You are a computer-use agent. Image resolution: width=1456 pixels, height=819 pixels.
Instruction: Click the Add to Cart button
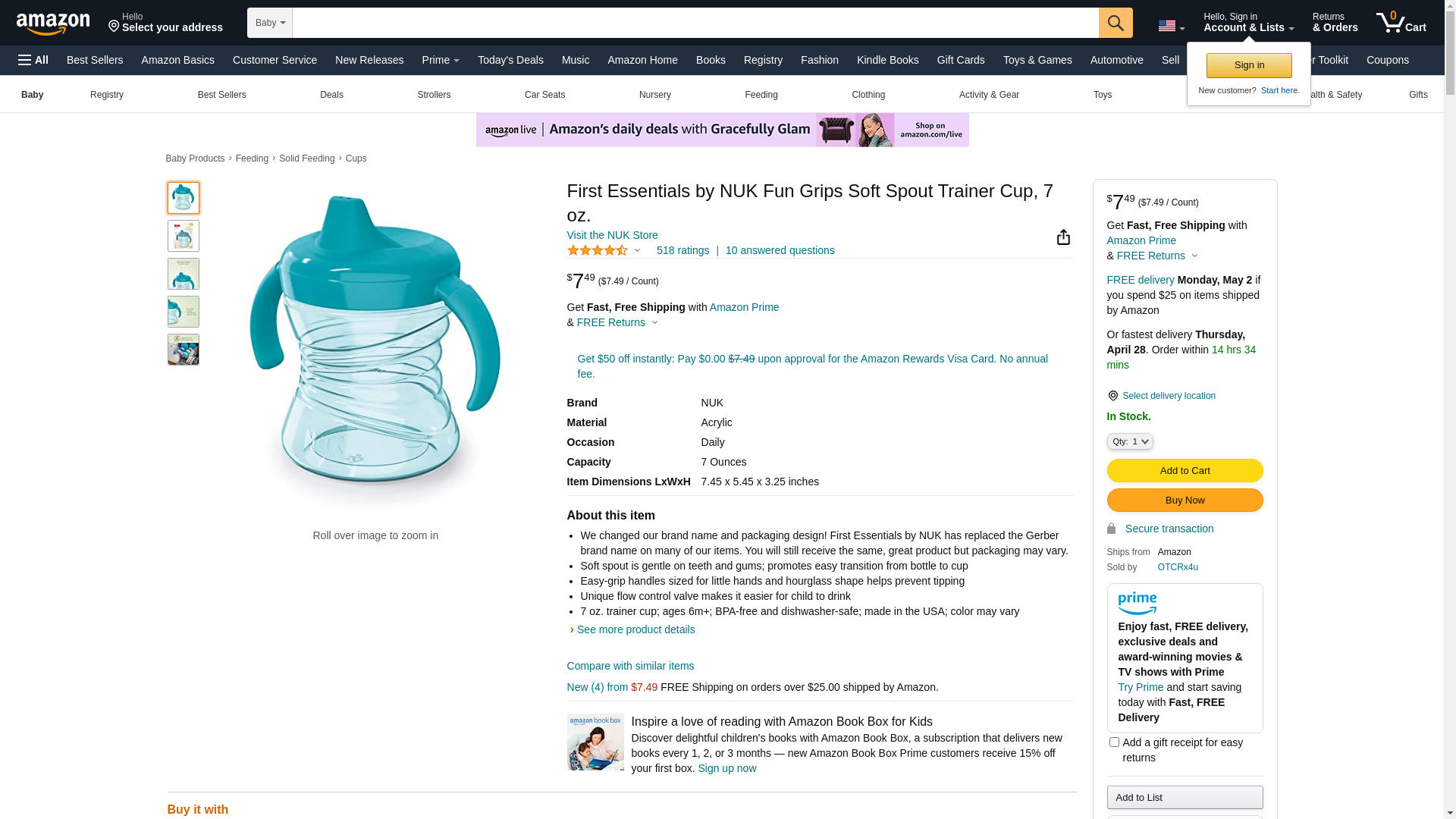point(1185,470)
